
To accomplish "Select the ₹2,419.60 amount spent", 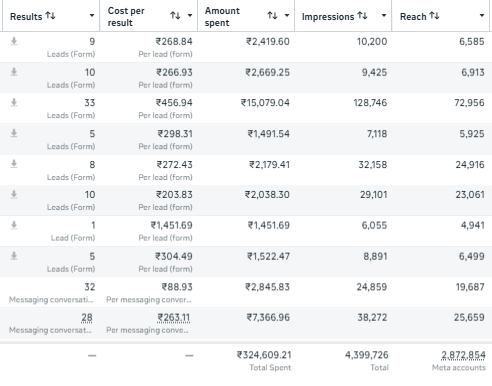I will [268, 42].
